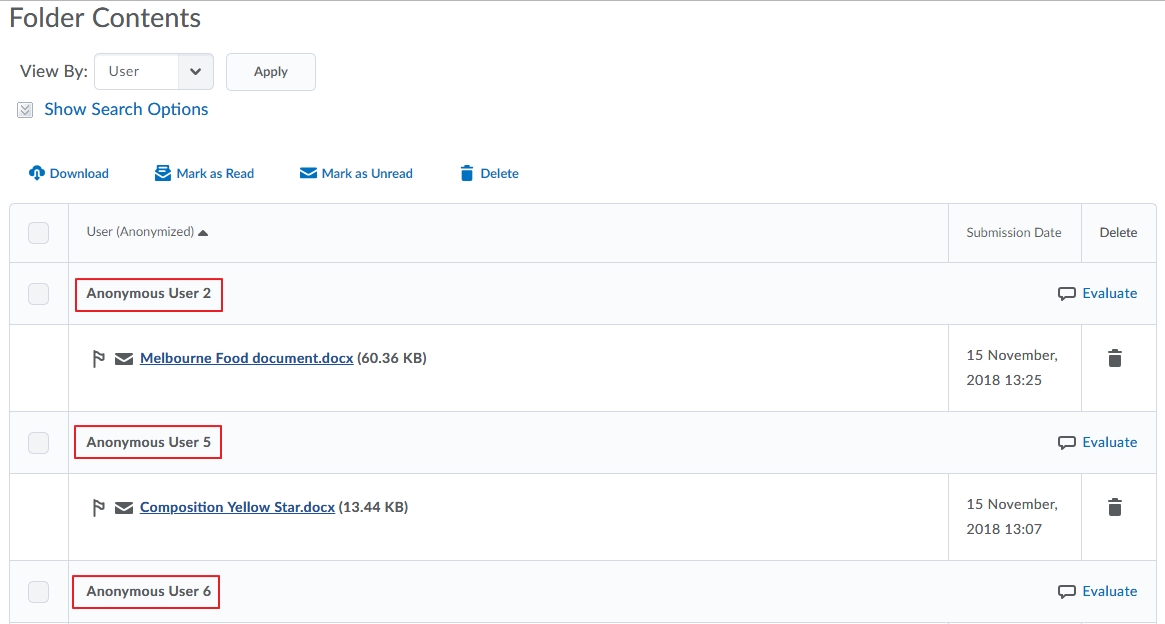Click the Submission Date column header
The height and width of the screenshot is (624, 1165).
click(x=1013, y=233)
